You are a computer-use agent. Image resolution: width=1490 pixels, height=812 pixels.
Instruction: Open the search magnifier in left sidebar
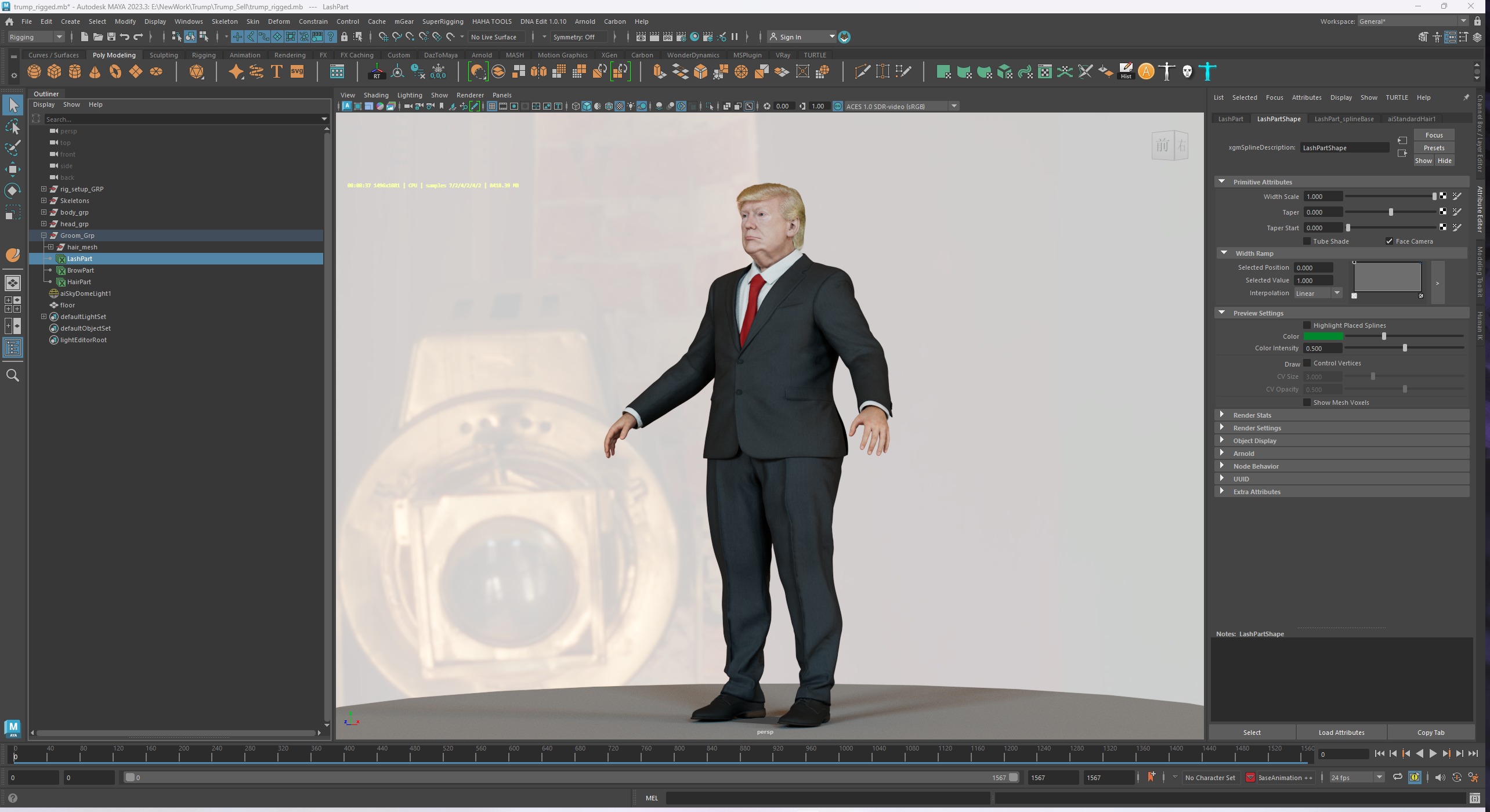point(13,376)
